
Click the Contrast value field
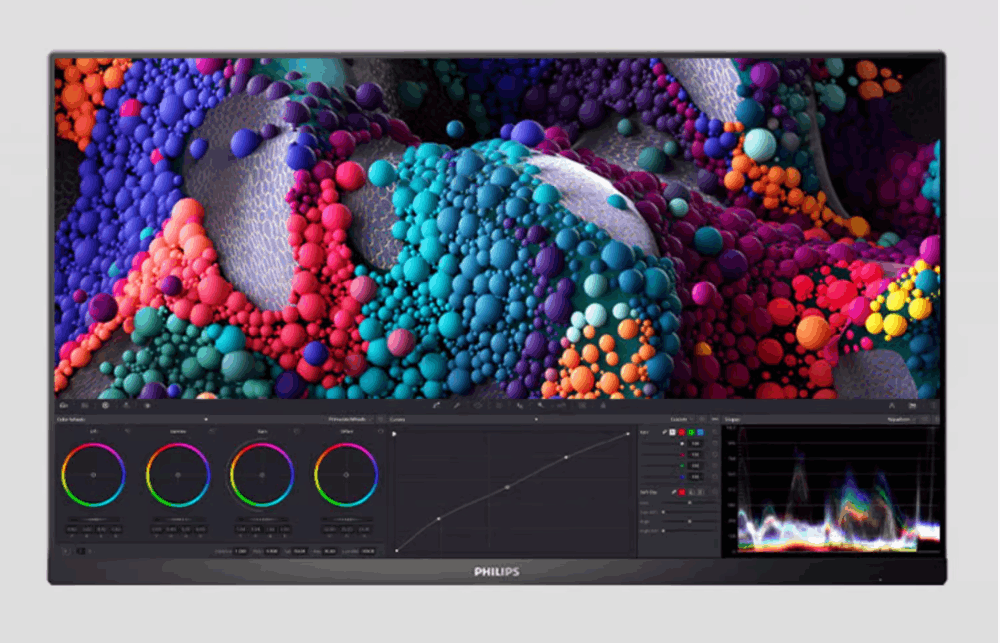[x=240, y=551]
